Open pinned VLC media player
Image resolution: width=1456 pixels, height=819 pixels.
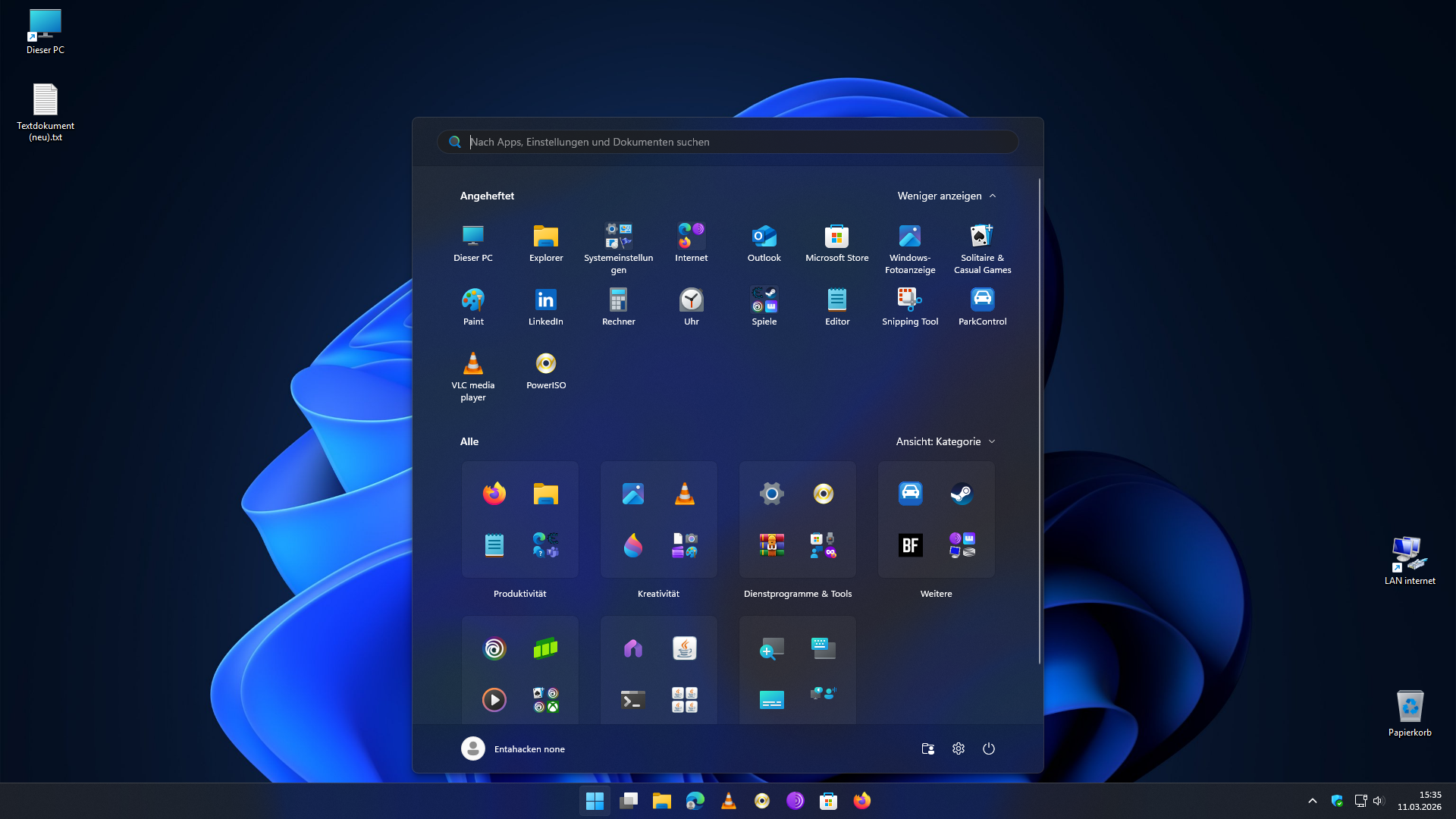pos(473,376)
